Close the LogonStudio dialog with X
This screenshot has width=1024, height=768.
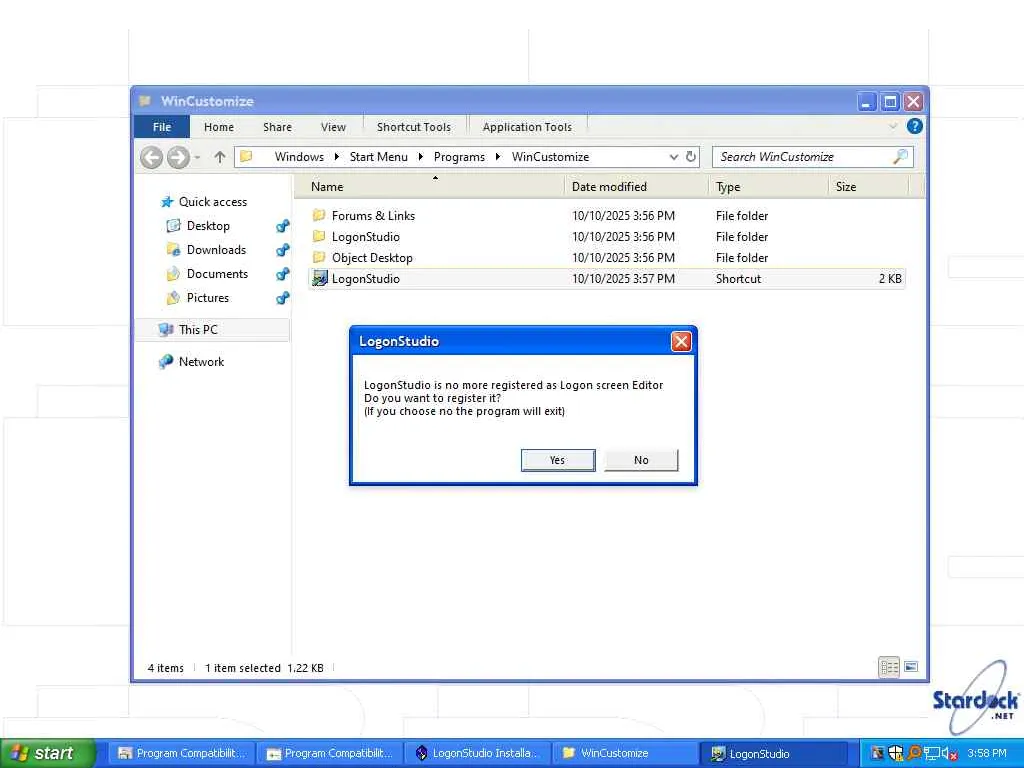(680, 341)
